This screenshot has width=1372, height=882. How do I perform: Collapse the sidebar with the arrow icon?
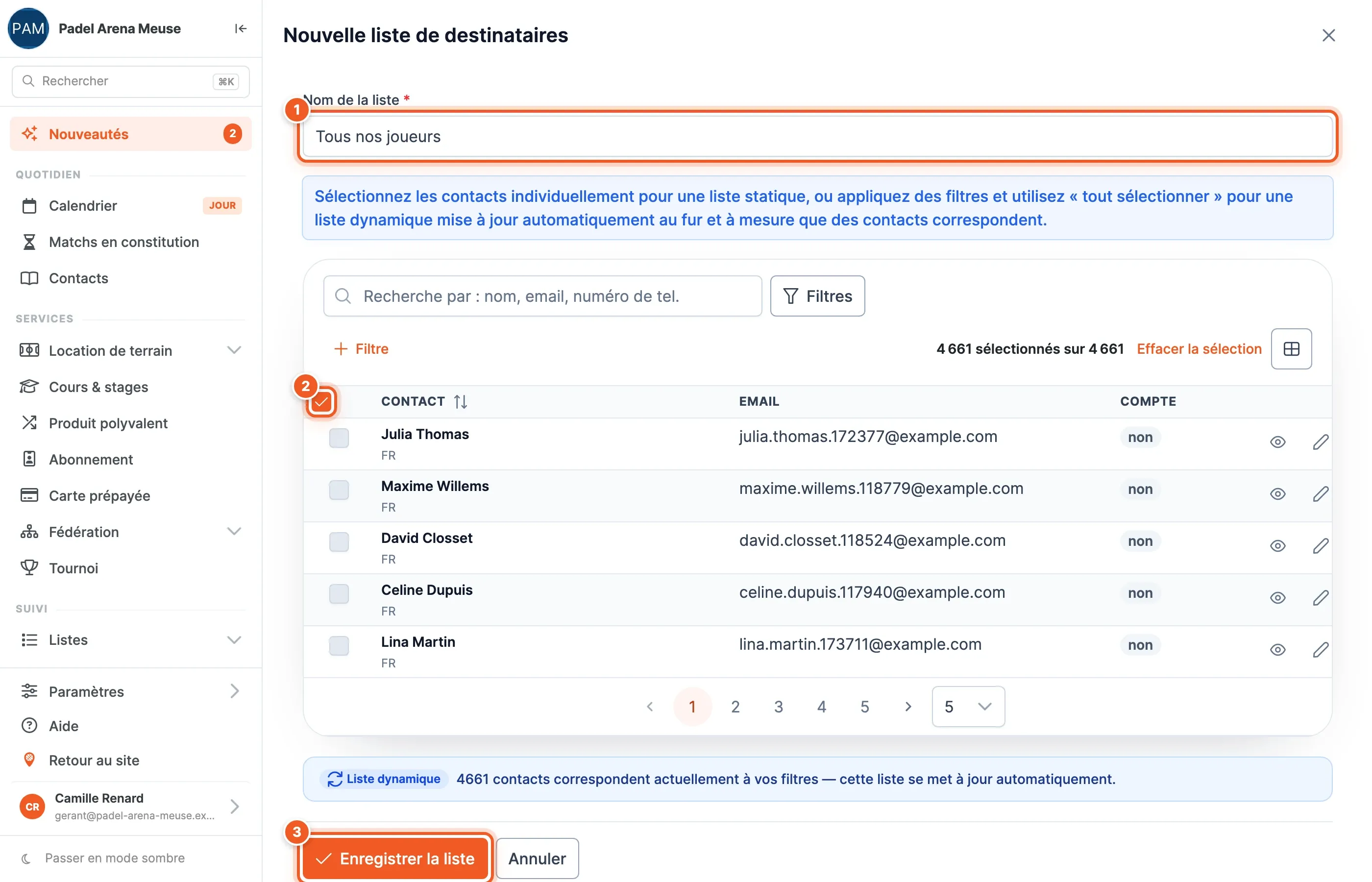point(241,28)
